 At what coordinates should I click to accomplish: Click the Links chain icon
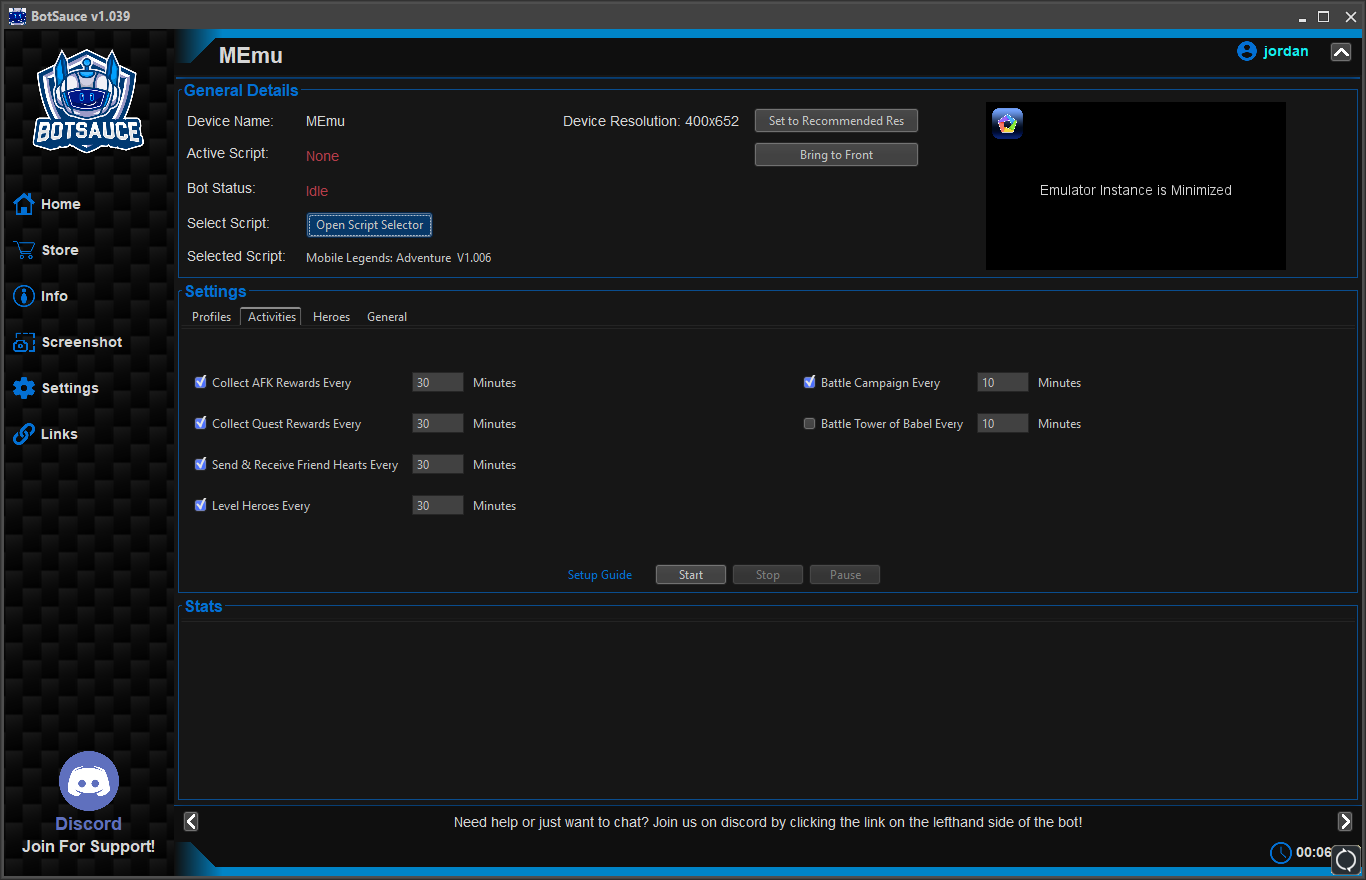[x=24, y=434]
